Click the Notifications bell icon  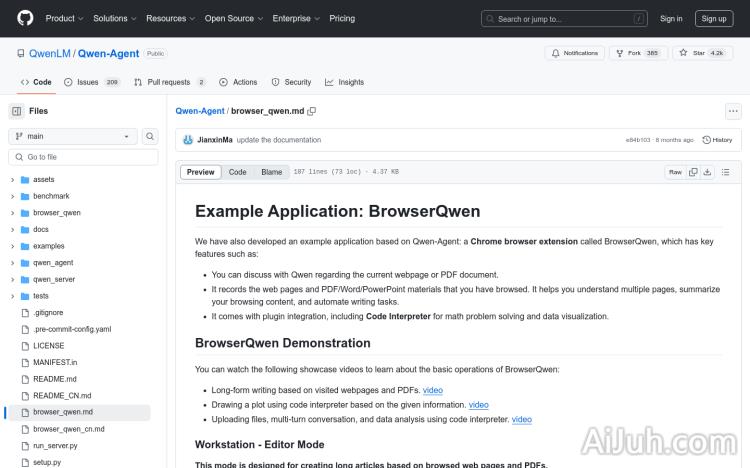[555, 53]
